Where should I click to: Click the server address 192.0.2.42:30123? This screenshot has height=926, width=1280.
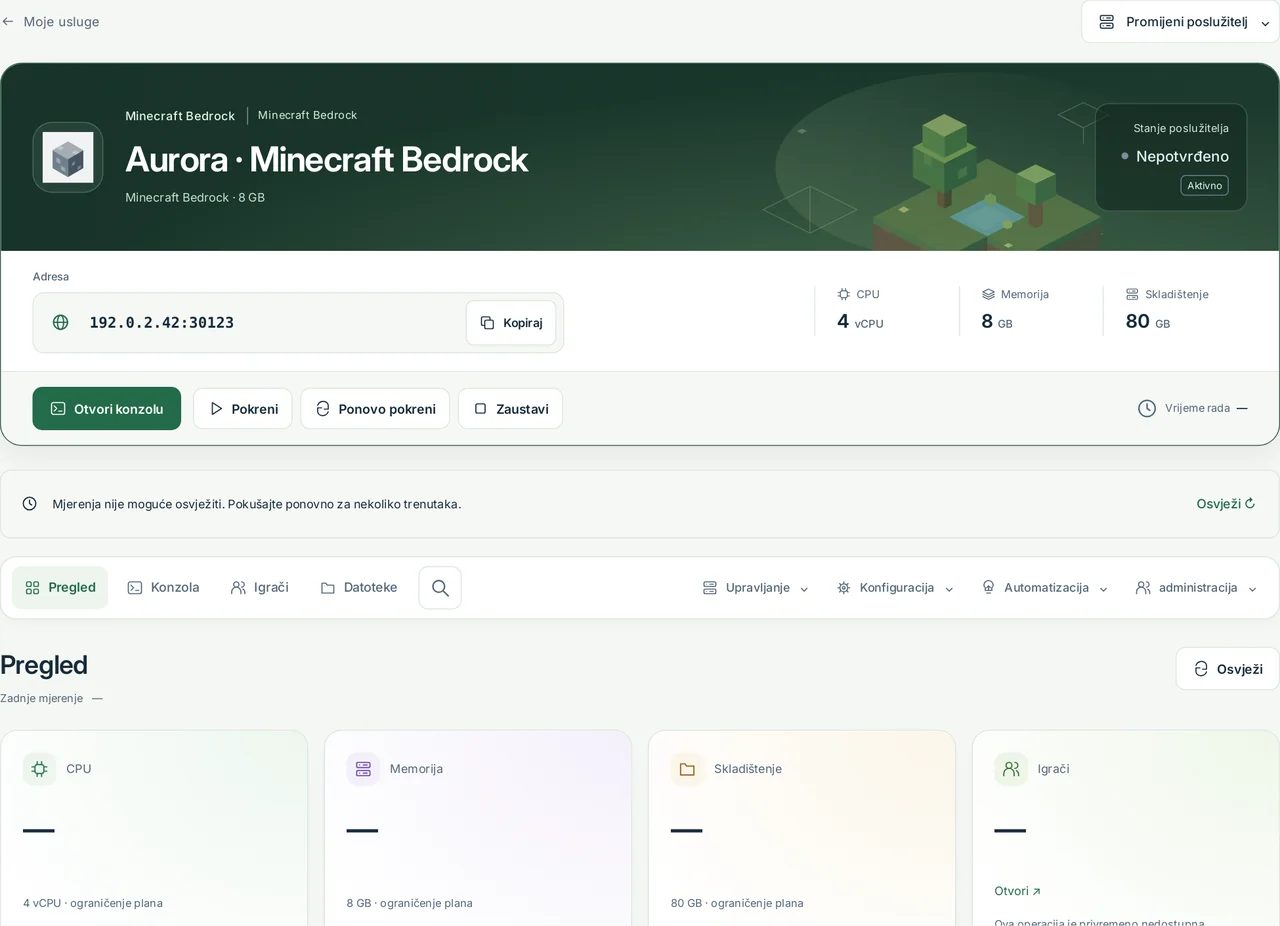coord(162,322)
